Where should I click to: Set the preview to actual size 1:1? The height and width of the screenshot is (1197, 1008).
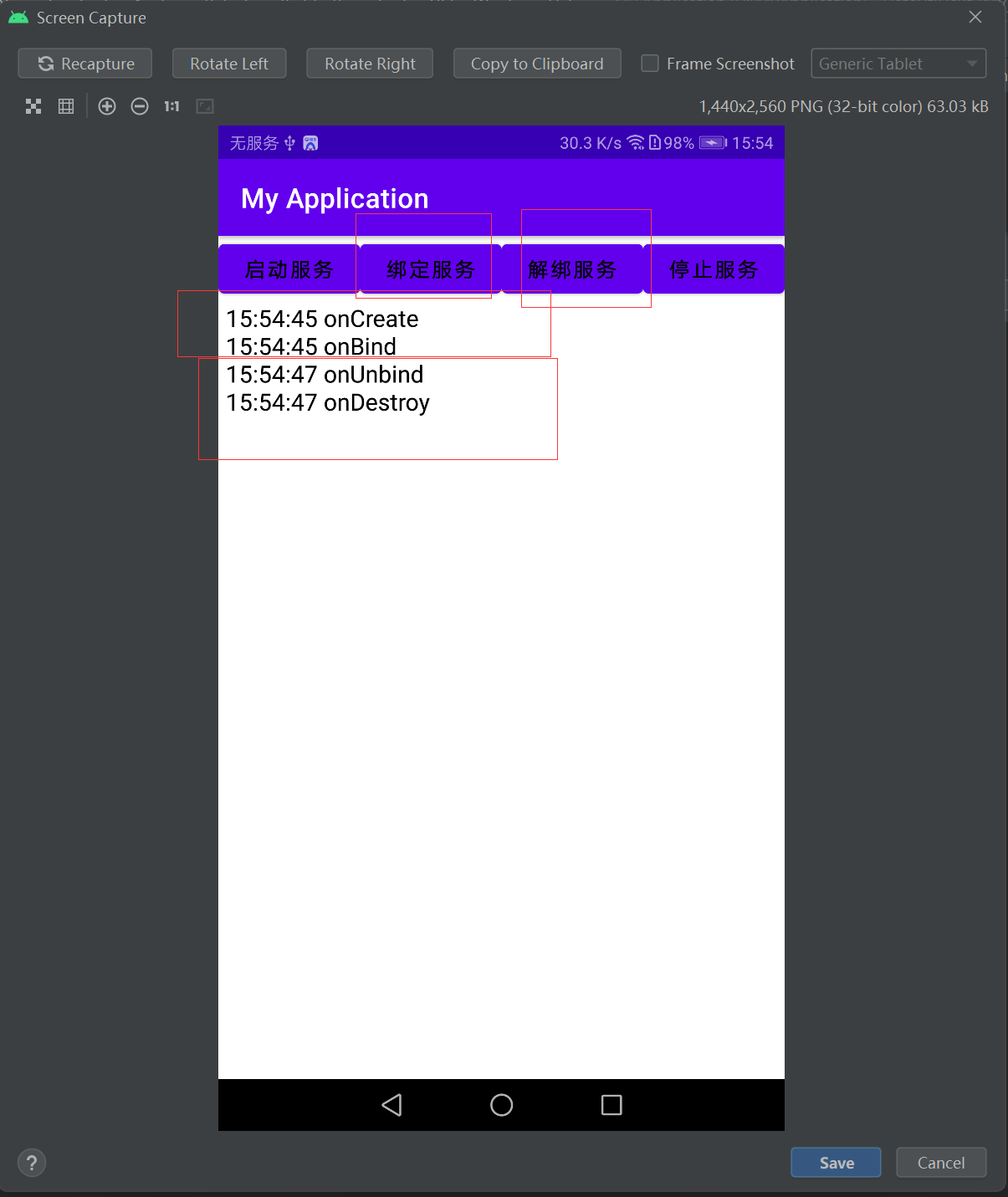(x=171, y=106)
